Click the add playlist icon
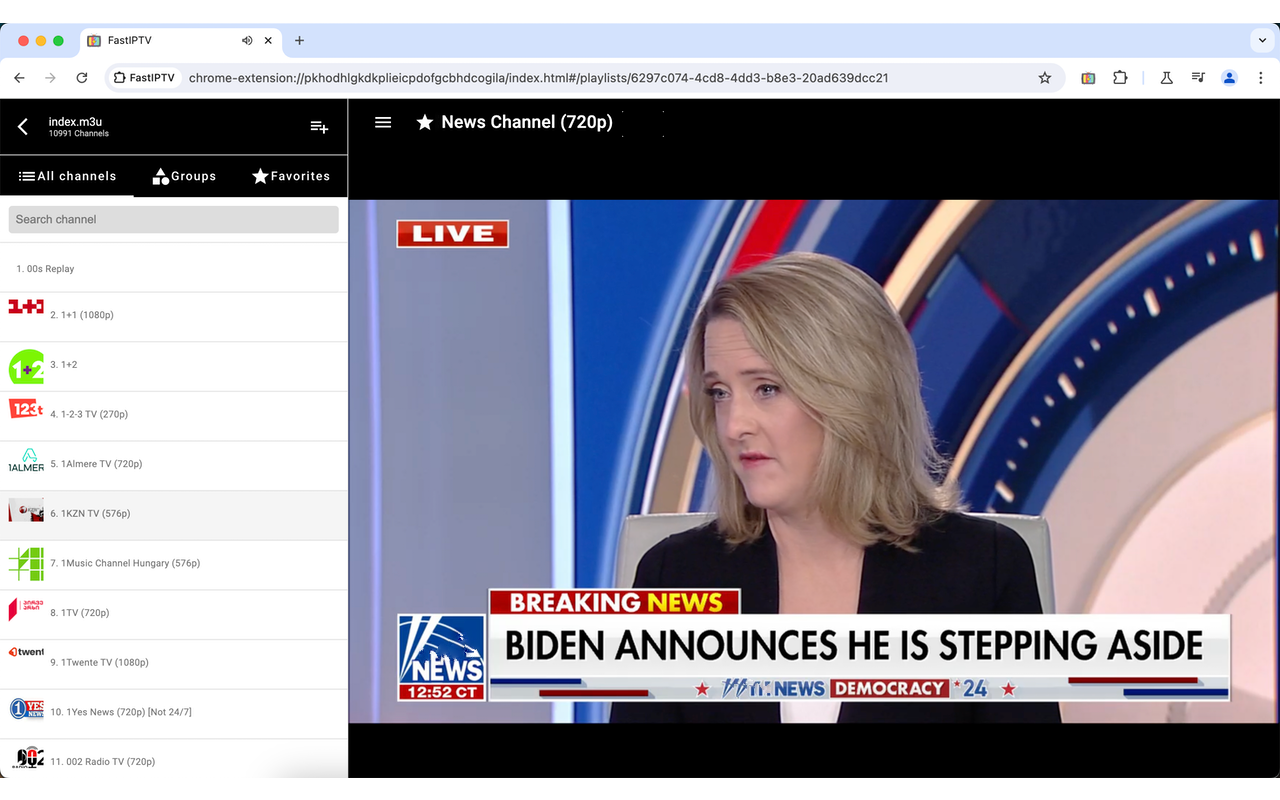Viewport: 1280px width, 800px height. pyautogui.click(x=319, y=127)
